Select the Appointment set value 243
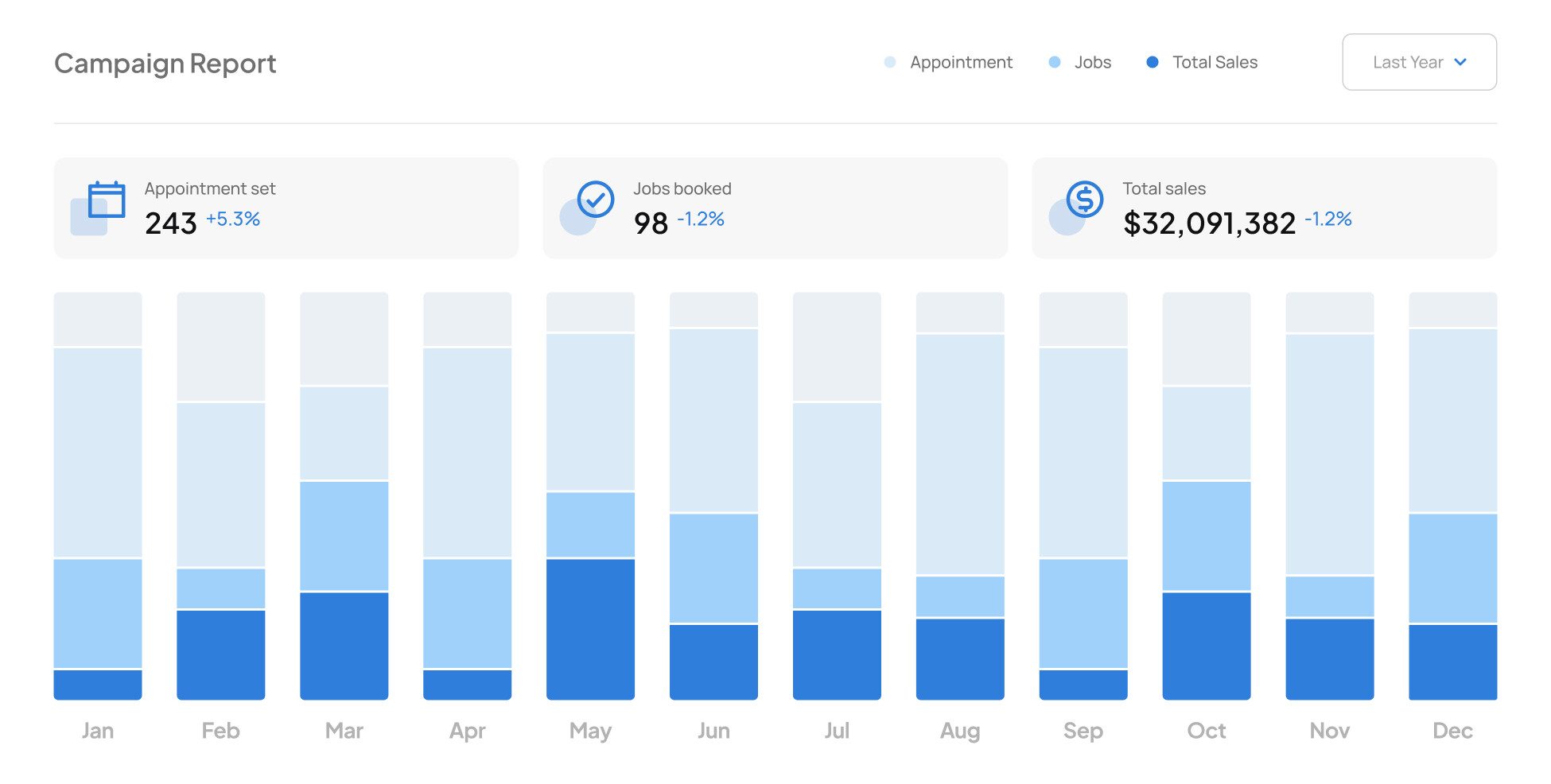The height and width of the screenshot is (784, 1551). point(170,223)
